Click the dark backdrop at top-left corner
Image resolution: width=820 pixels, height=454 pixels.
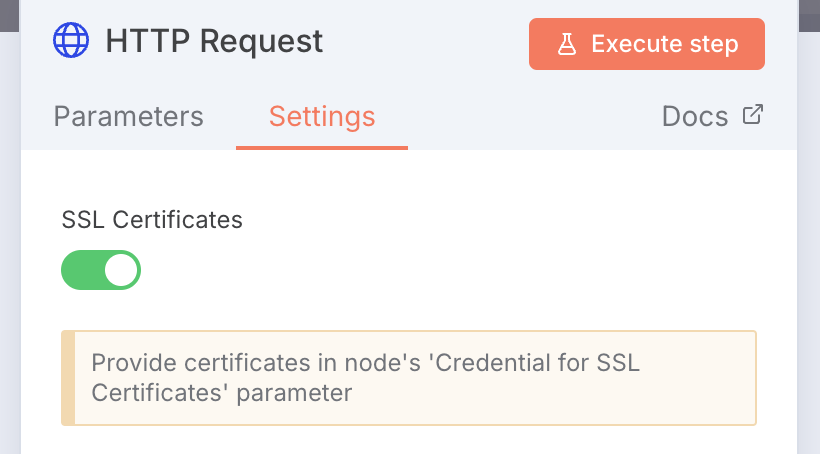[x=9, y=16]
